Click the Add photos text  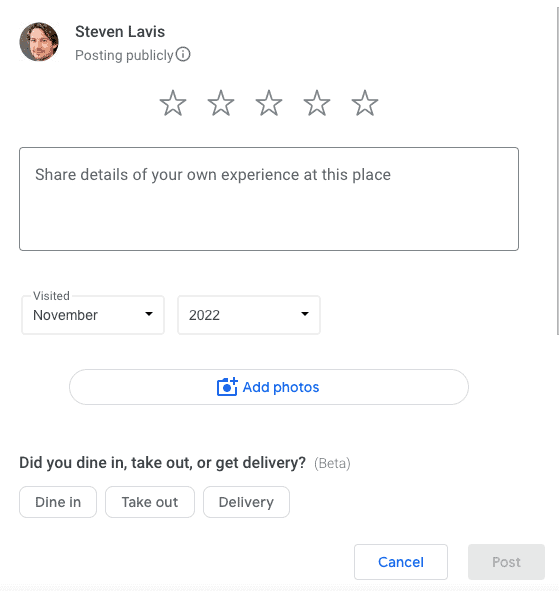point(281,387)
